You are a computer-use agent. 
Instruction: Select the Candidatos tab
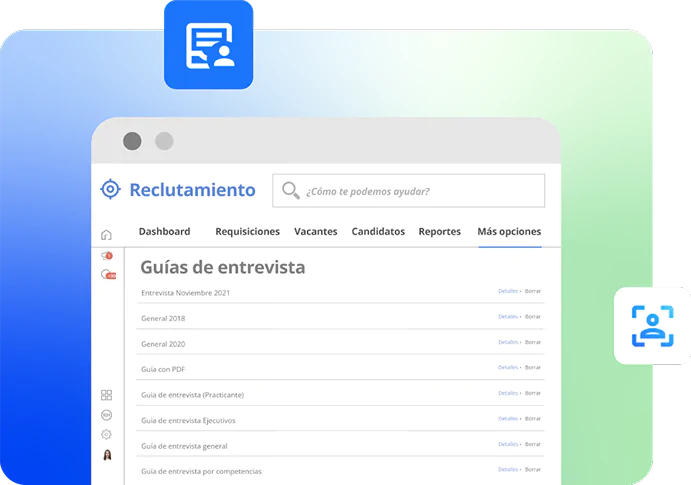tap(378, 232)
